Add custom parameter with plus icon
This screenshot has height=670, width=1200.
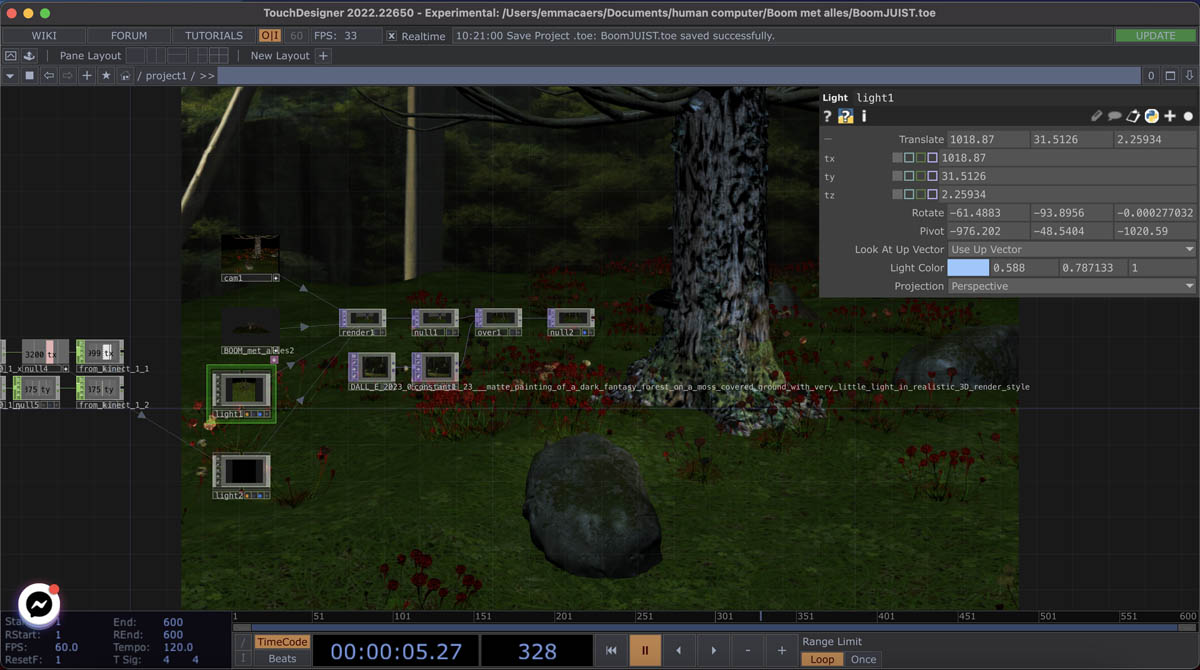coord(1170,116)
